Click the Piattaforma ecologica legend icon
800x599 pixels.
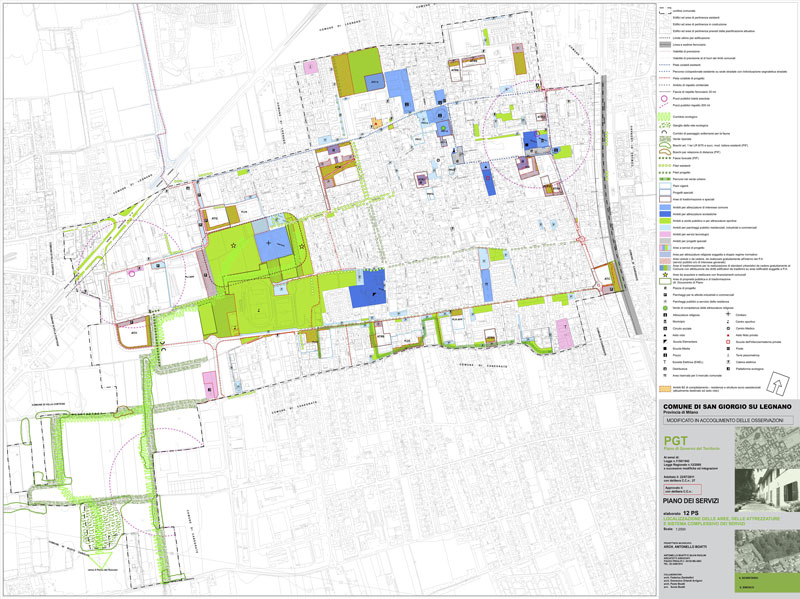coord(728,368)
